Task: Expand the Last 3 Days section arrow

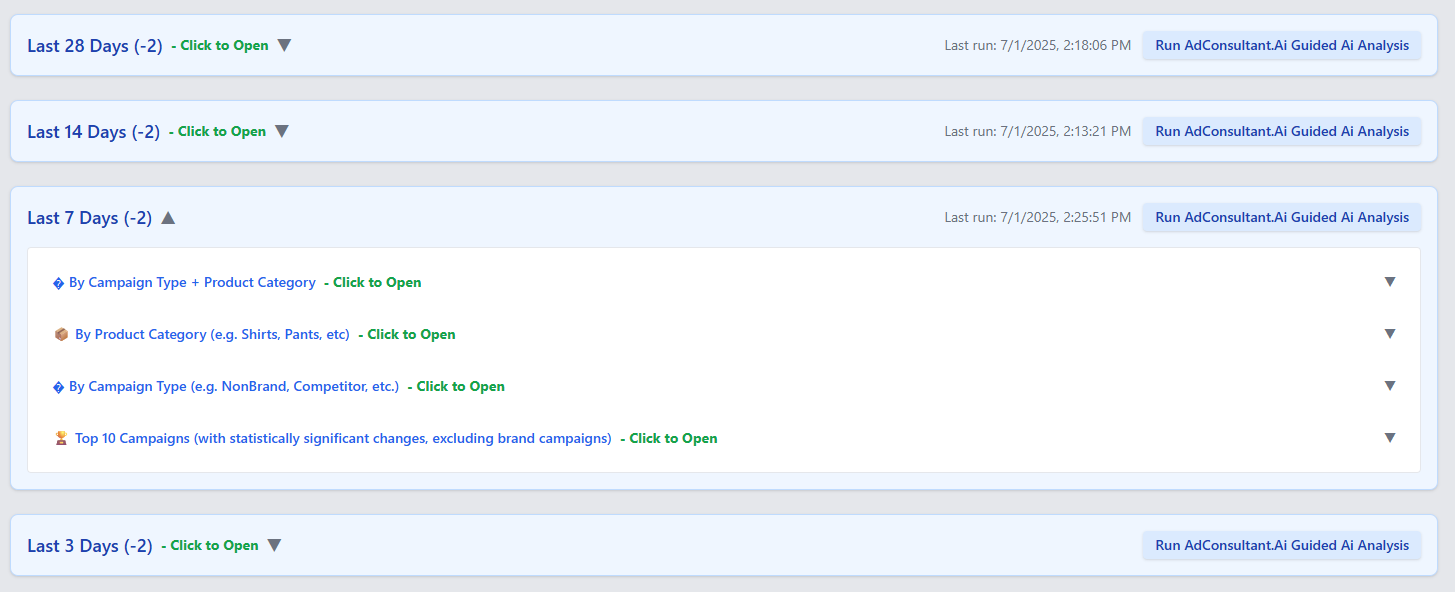Action: pyautogui.click(x=275, y=545)
